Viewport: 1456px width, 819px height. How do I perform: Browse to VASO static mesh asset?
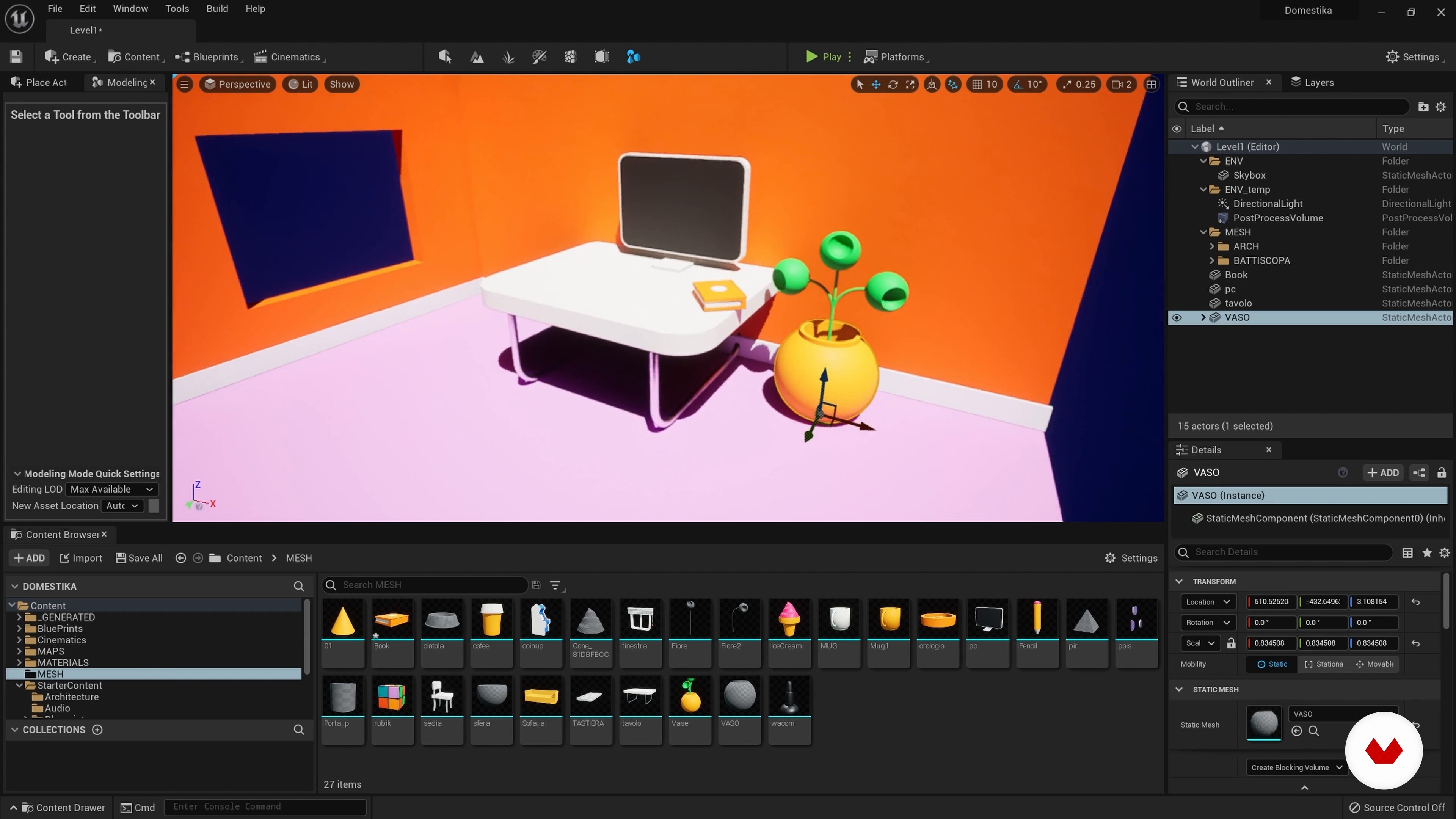click(1313, 731)
